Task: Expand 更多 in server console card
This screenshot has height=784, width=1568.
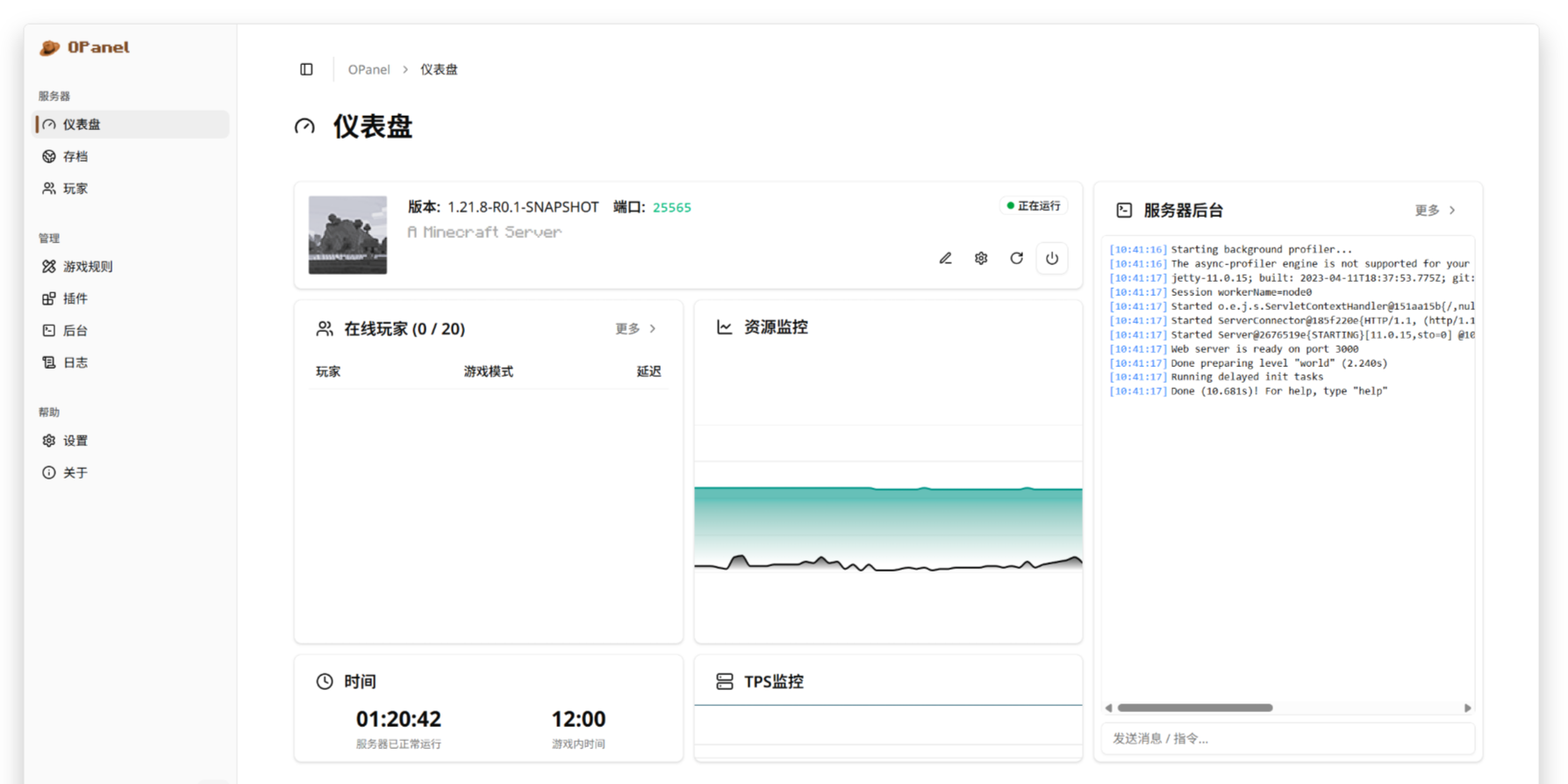Action: 1435,211
